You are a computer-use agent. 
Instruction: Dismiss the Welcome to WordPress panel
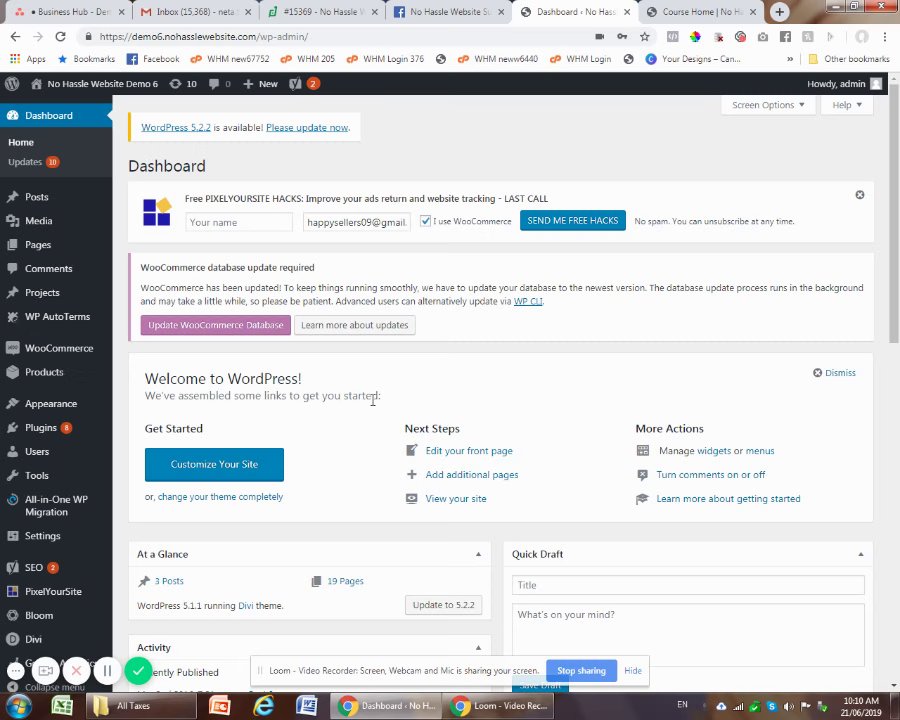click(834, 373)
